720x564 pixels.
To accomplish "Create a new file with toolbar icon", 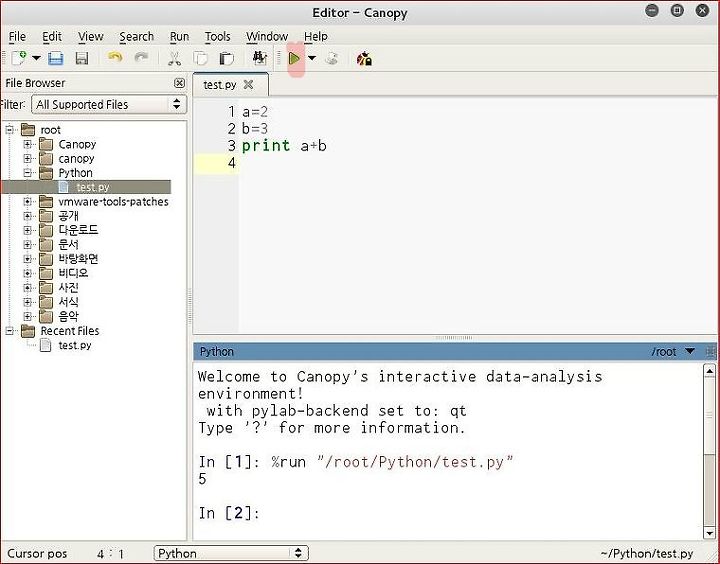I will 18,58.
